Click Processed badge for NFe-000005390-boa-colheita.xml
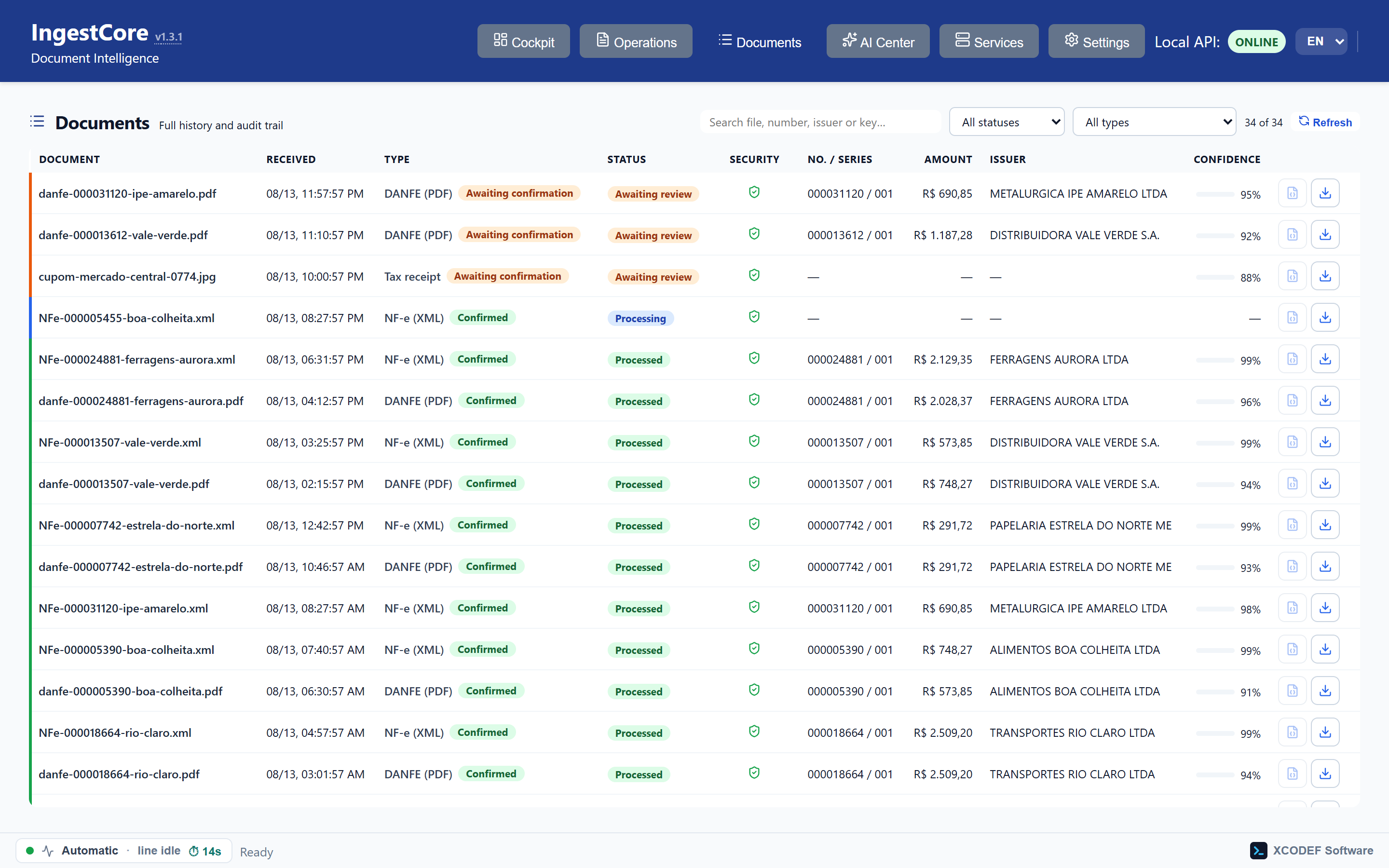This screenshot has width=1389, height=868. tap(639, 650)
